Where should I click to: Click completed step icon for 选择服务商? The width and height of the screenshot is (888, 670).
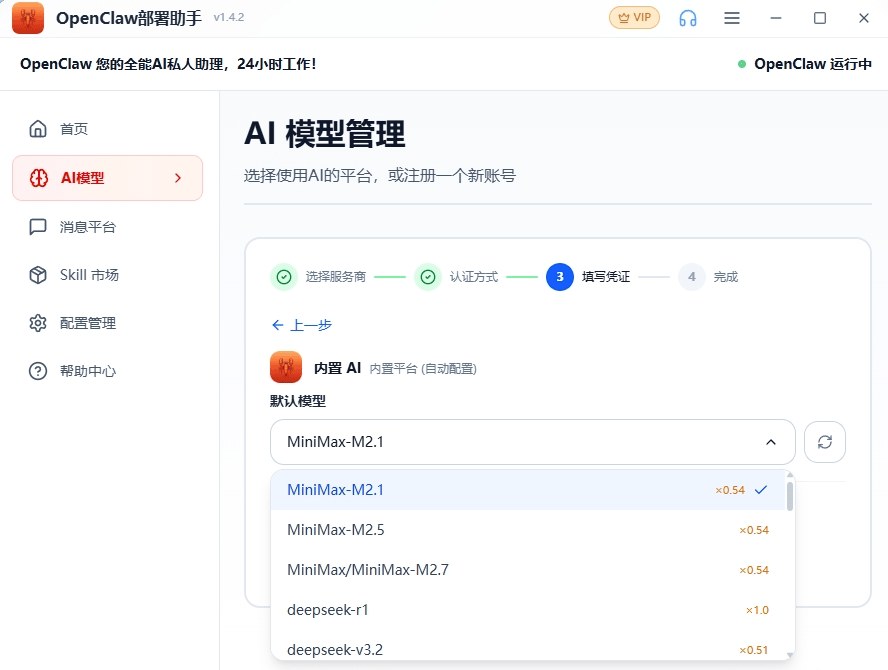click(x=284, y=277)
